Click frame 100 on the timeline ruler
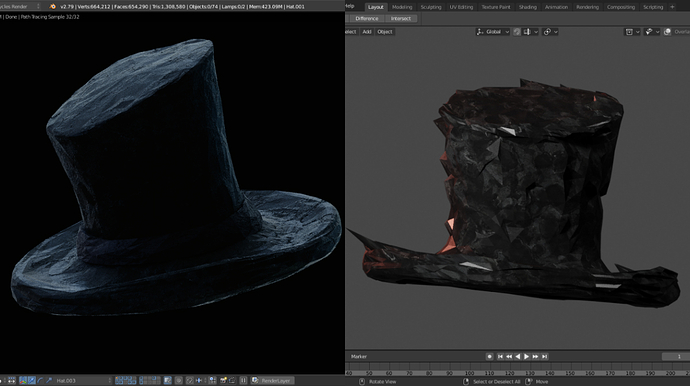This screenshot has width=690, height=386. tap(469, 373)
